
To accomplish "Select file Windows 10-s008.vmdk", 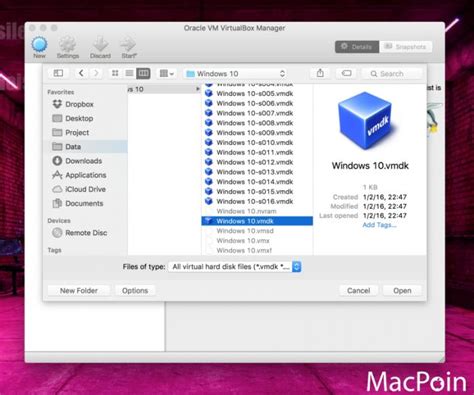I will 257,123.
